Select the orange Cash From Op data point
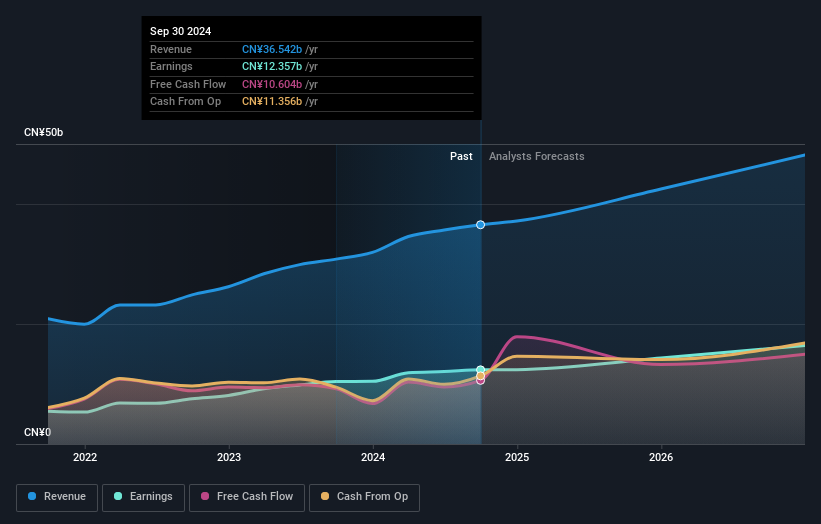This screenshot has height=524, width=821. 480,376
